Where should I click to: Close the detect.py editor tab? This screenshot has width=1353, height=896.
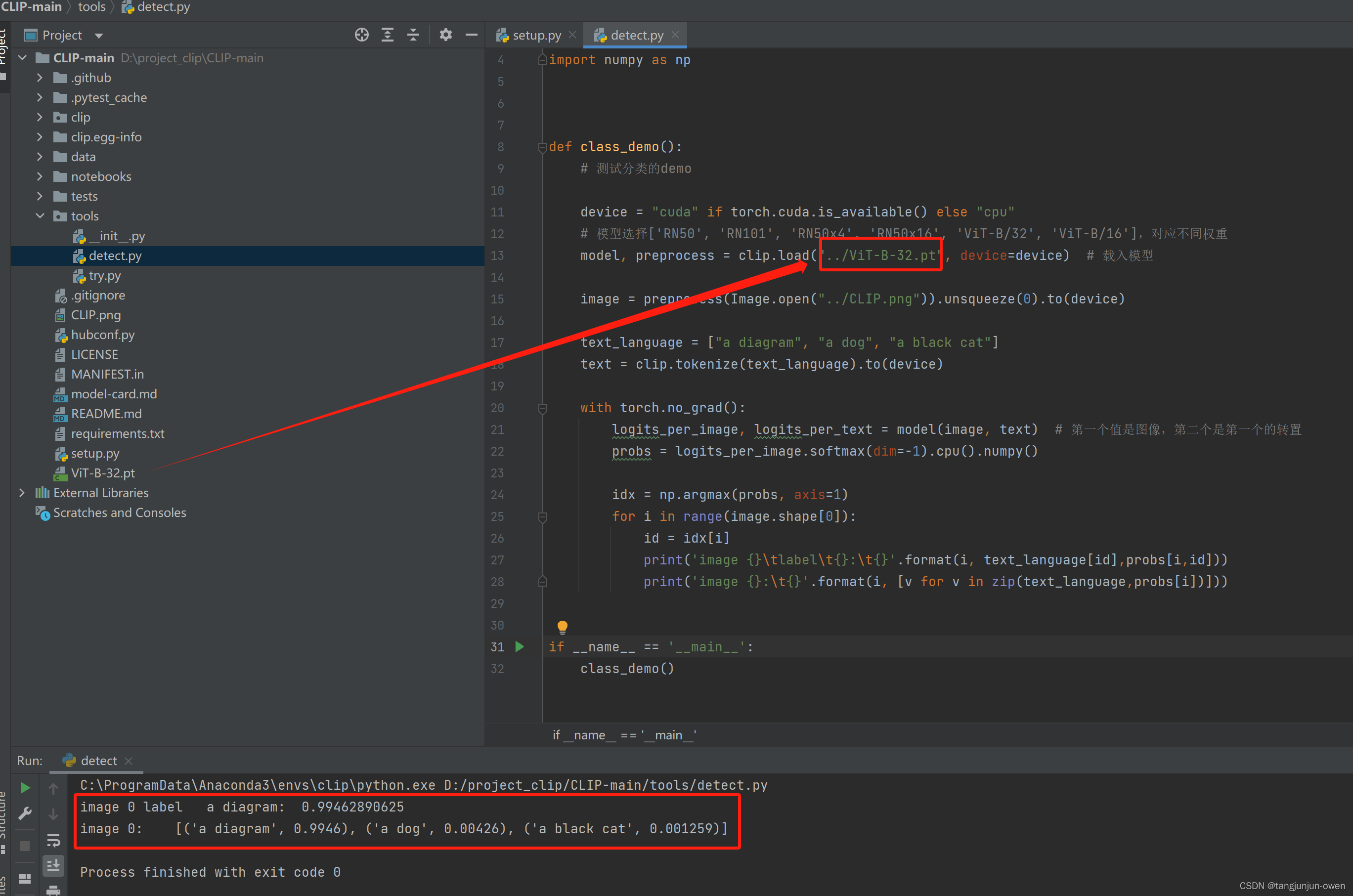675,35
